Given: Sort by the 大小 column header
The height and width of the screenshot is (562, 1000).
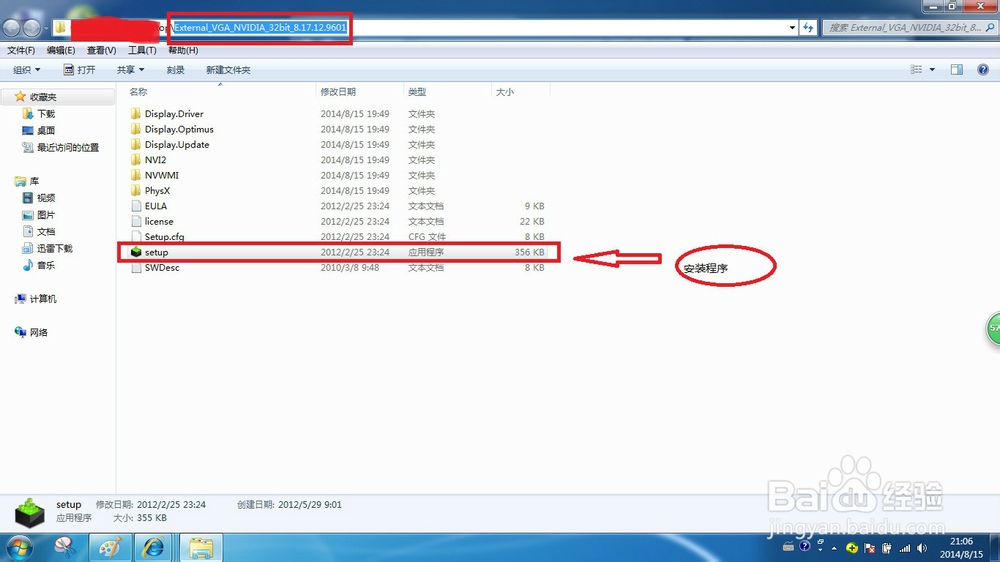Looking at the screenshot, I should coord(504,92).
